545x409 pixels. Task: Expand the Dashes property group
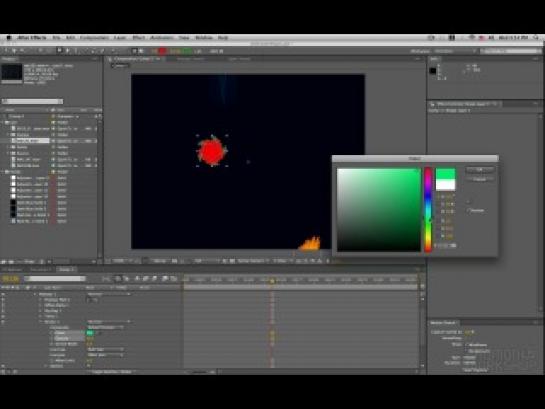pyautogui.click(x=46, y=366)
